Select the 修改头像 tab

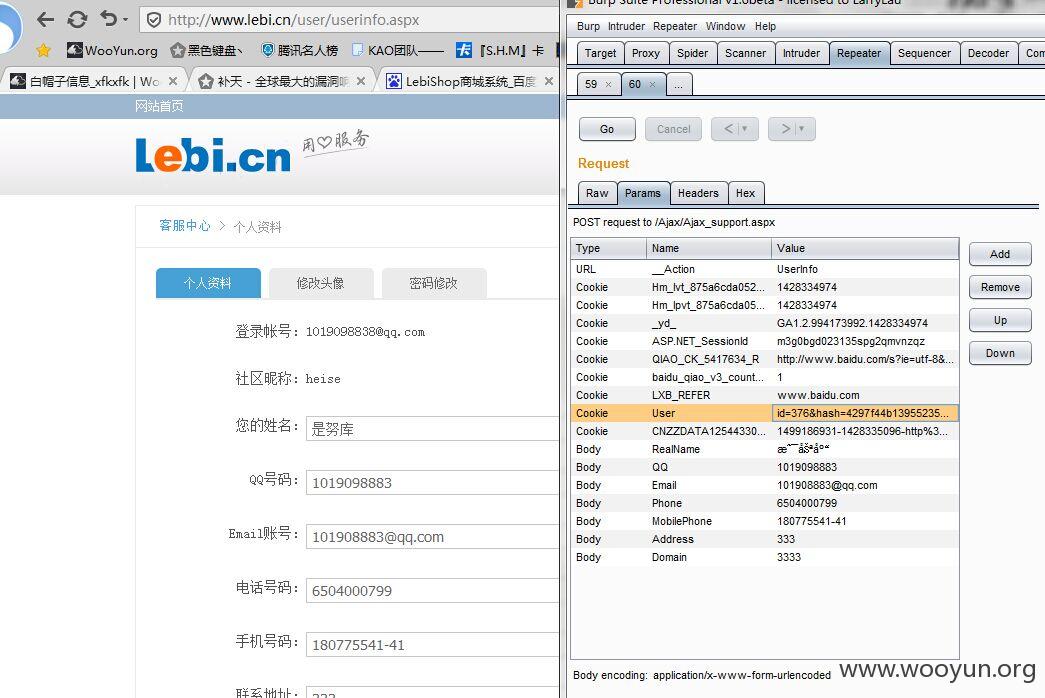(x=321, y=283)
